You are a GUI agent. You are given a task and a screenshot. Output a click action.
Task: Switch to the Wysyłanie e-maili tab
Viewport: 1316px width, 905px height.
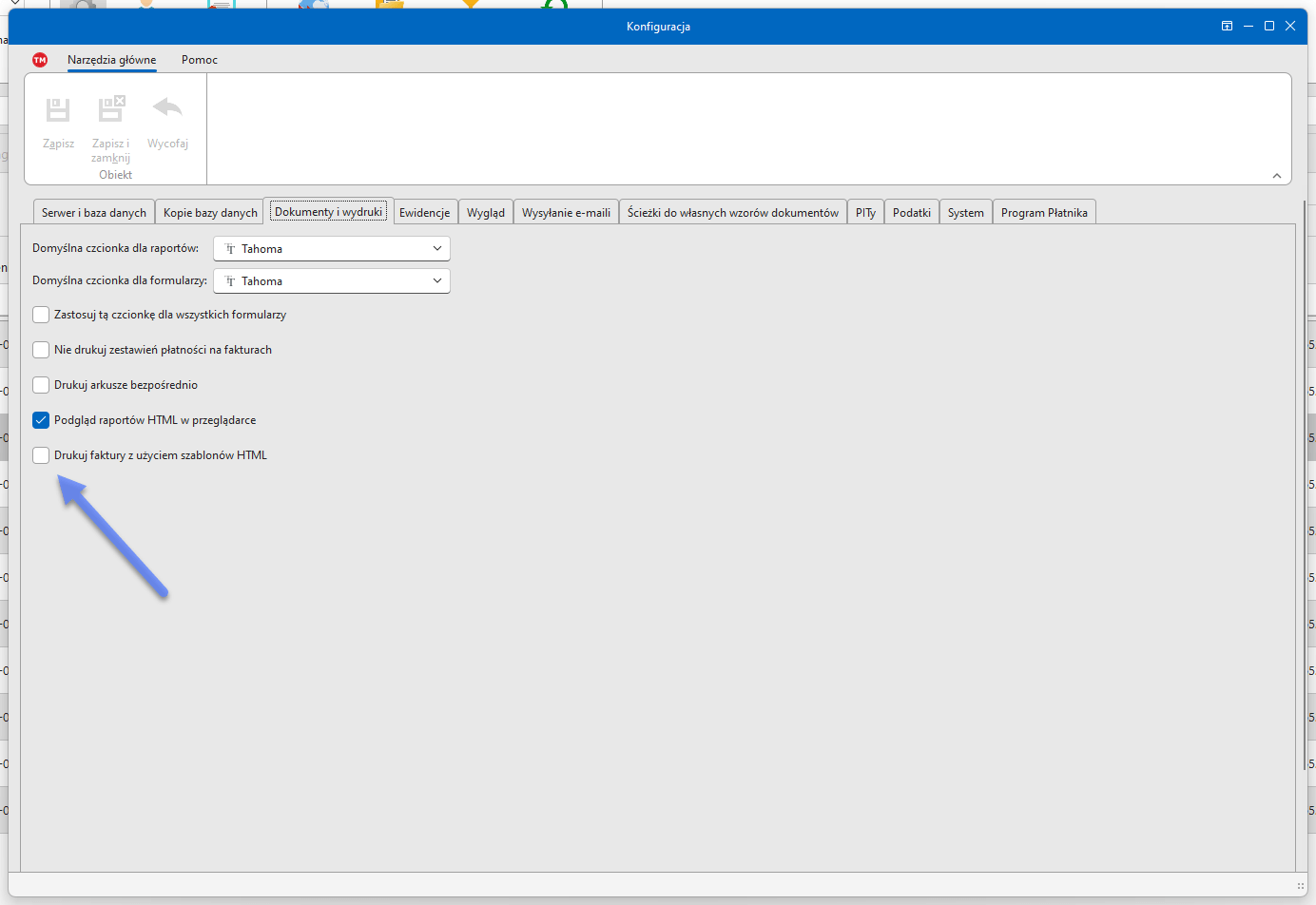[566, 213]
